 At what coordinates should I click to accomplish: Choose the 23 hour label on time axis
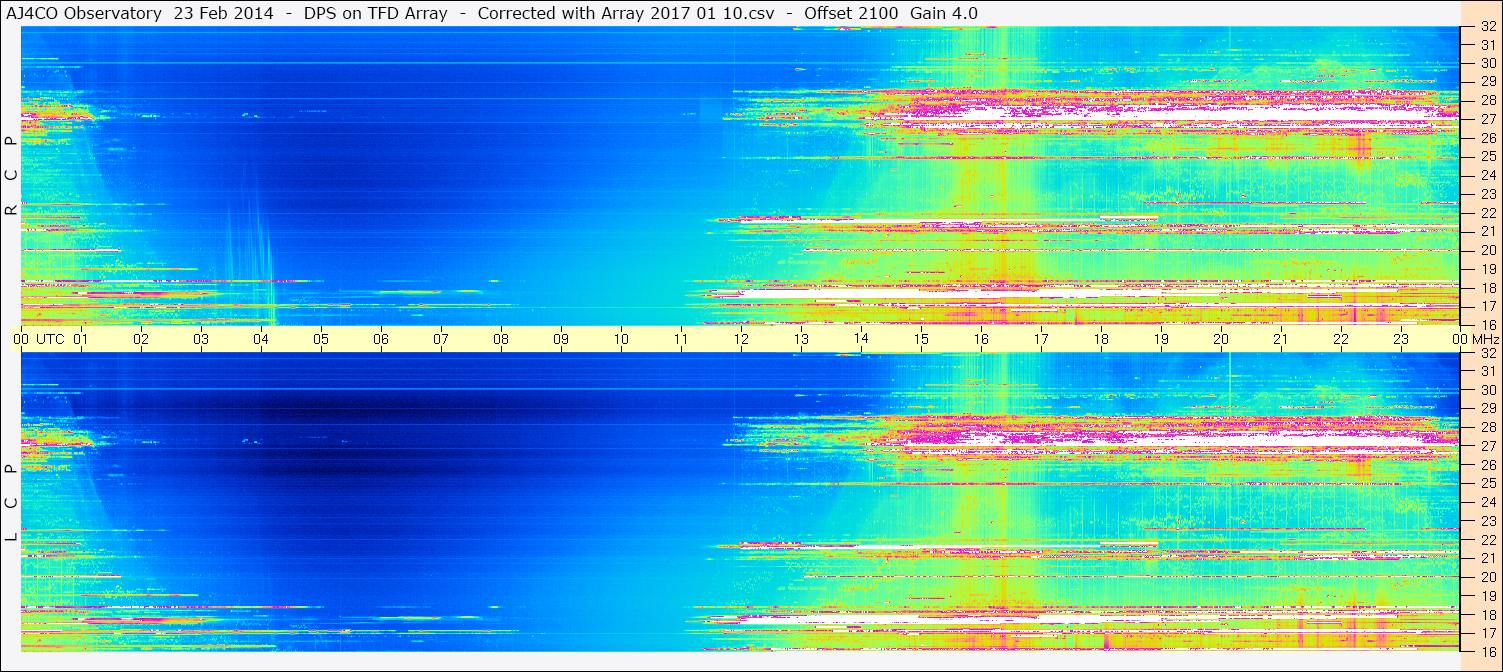tap(1401, 339)
